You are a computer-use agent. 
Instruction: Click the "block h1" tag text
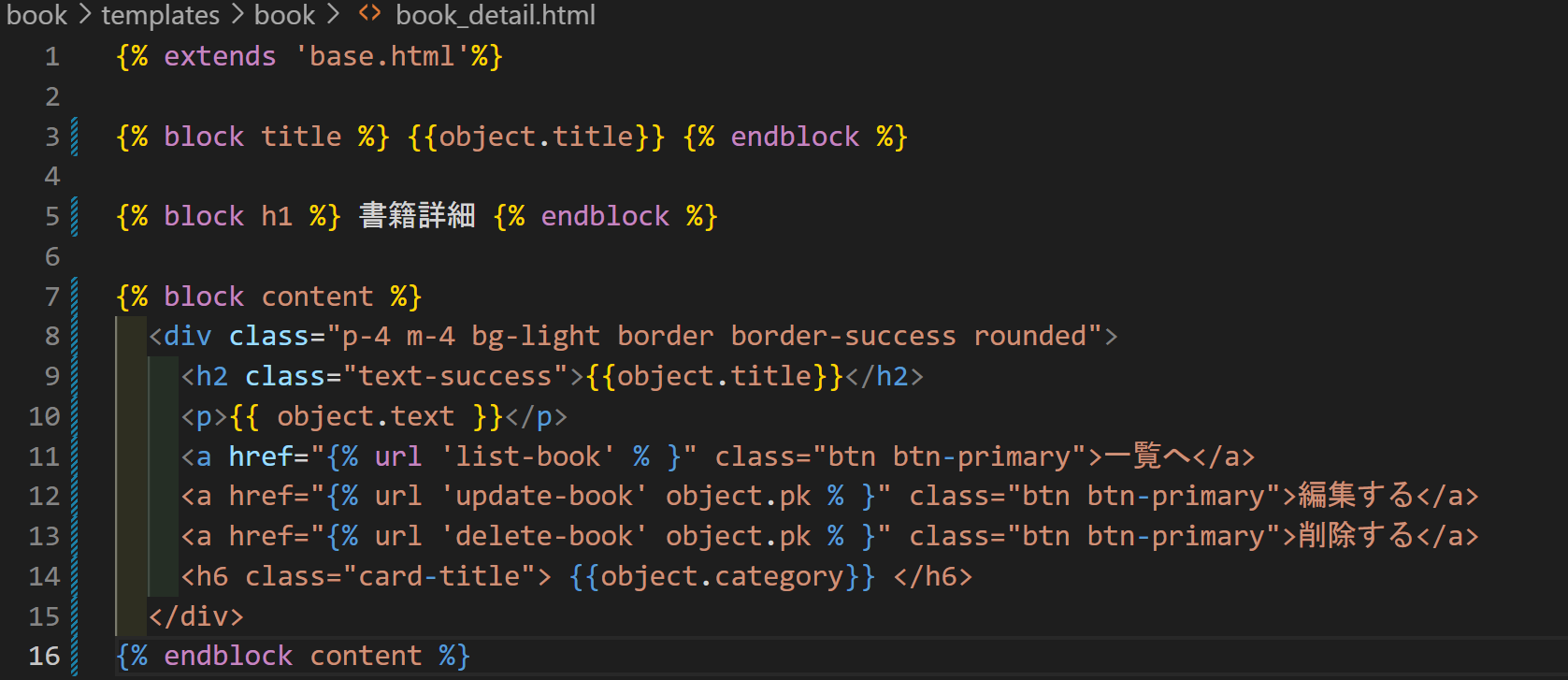228,217
